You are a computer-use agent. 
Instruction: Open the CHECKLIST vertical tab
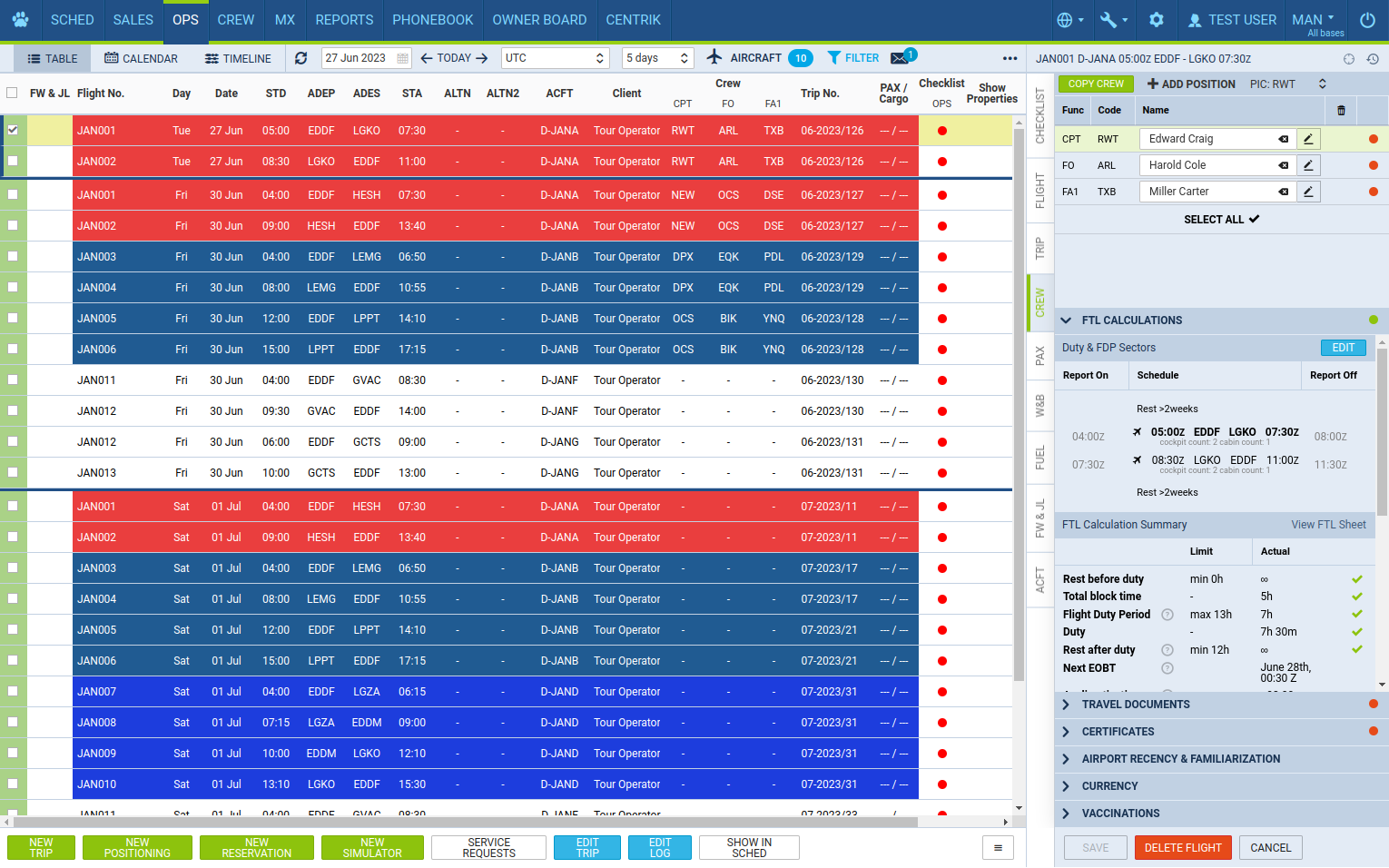pos(1040,117)
